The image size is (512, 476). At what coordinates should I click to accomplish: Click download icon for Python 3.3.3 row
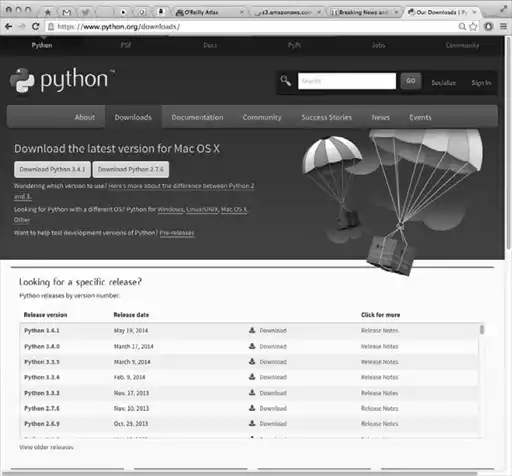[x=252, y=393]
